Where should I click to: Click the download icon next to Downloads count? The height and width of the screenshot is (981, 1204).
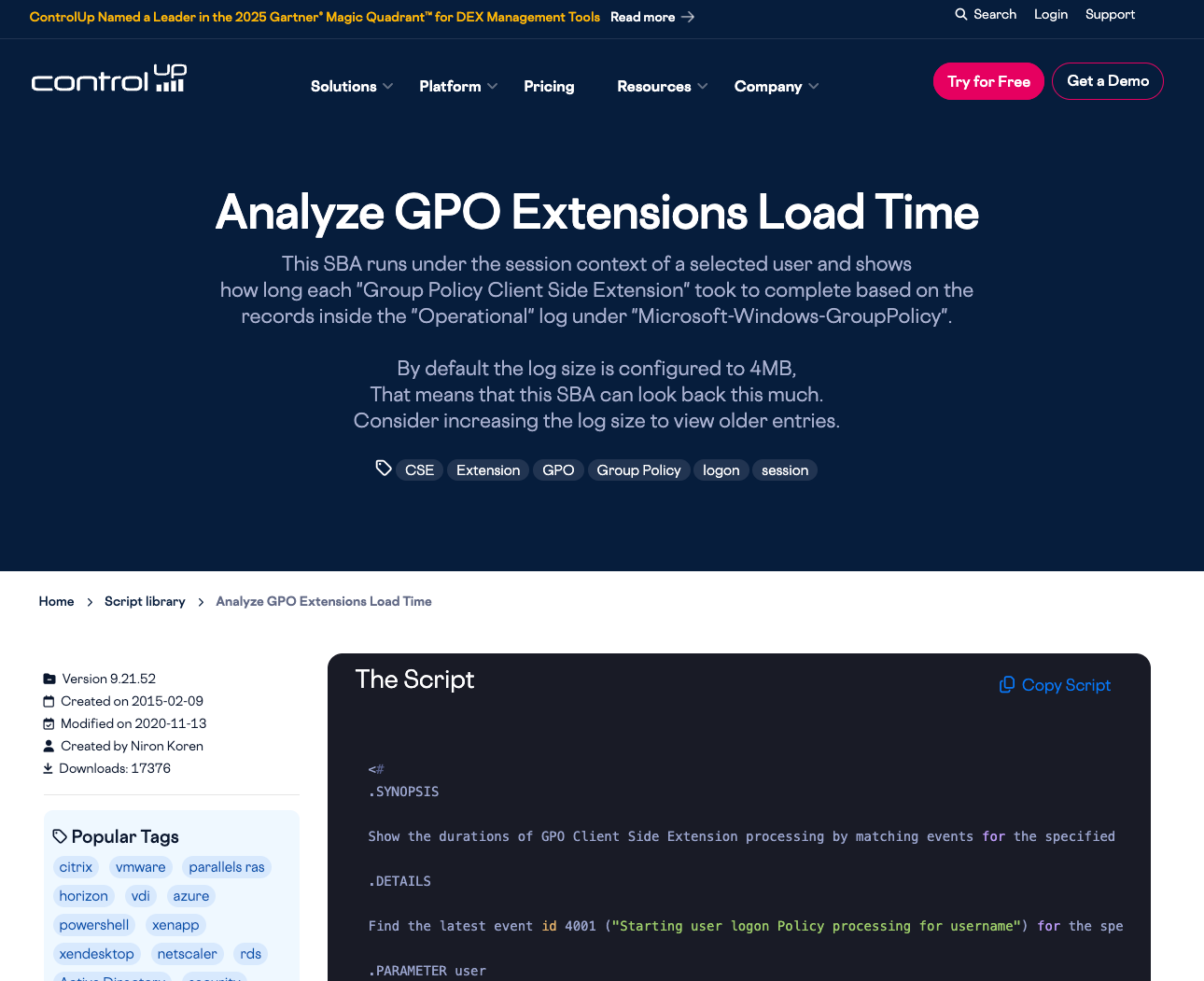click(49, 768)
